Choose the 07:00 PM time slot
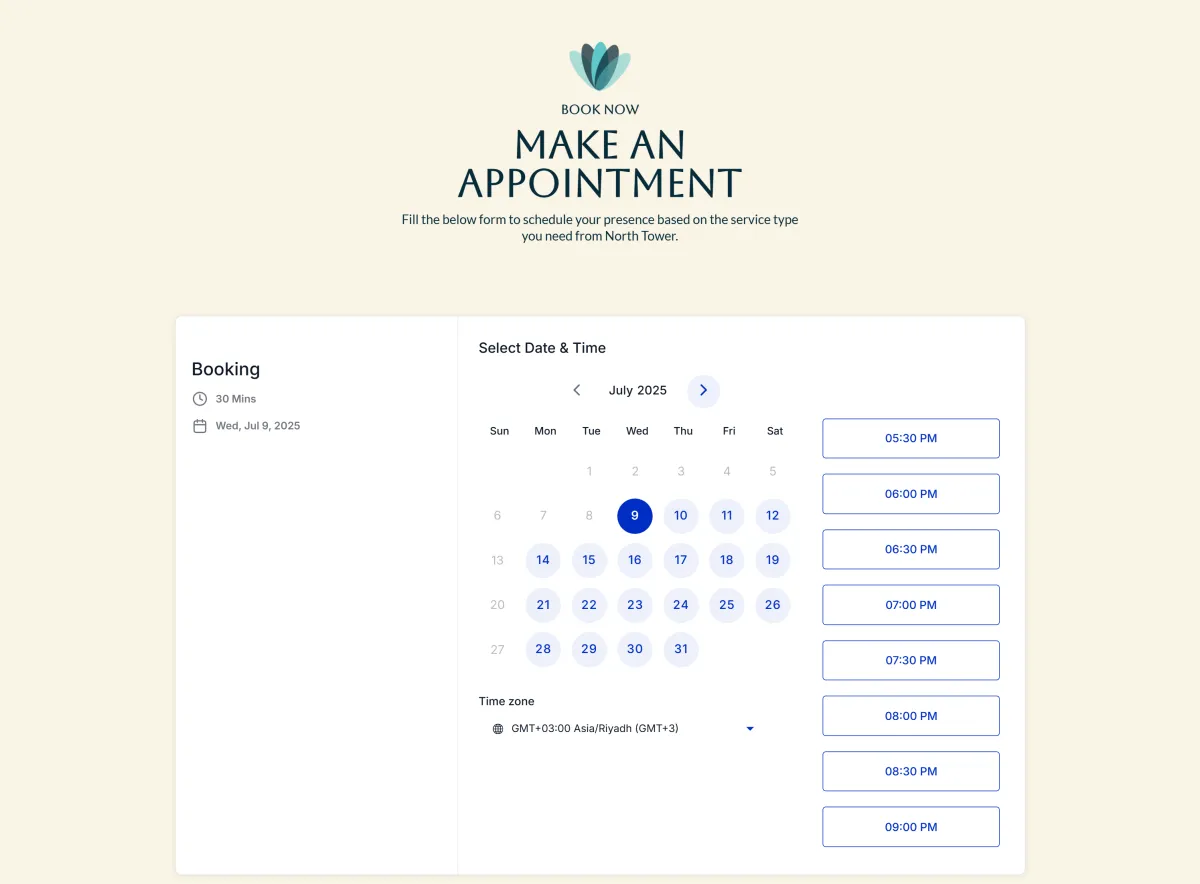The width and height of the screenshot is (1200, 884). 911,605
